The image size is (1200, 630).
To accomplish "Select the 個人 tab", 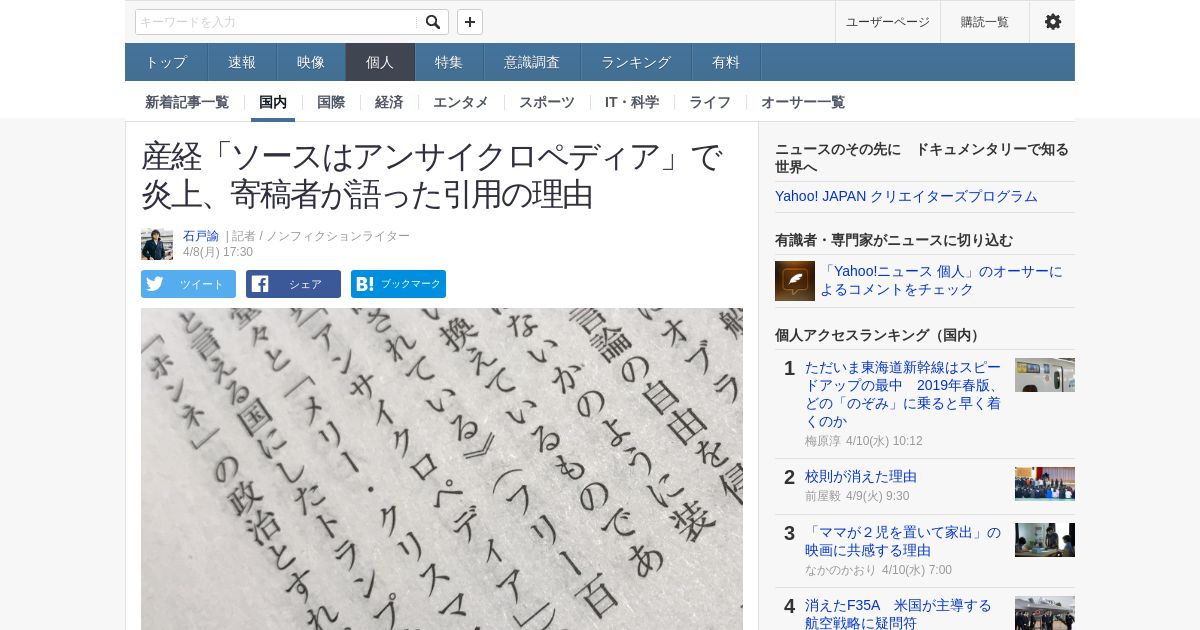I will pyautogui.click(x=380, y=62).
